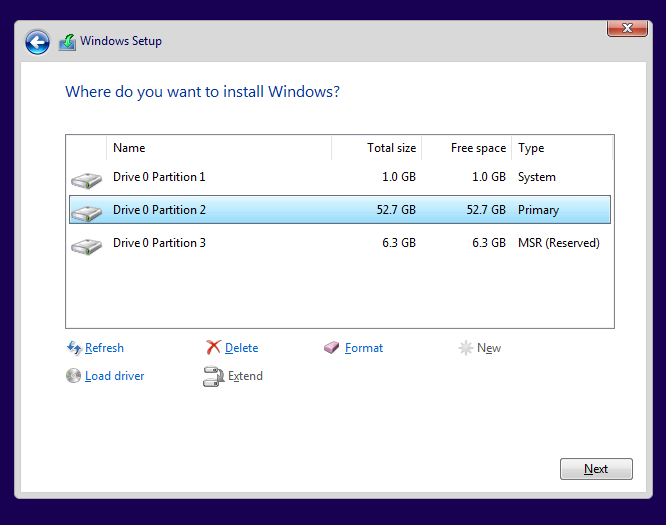Sort by the Name column header
The width and height of the screenshot is (666, 525).
(x=219, y=148)
